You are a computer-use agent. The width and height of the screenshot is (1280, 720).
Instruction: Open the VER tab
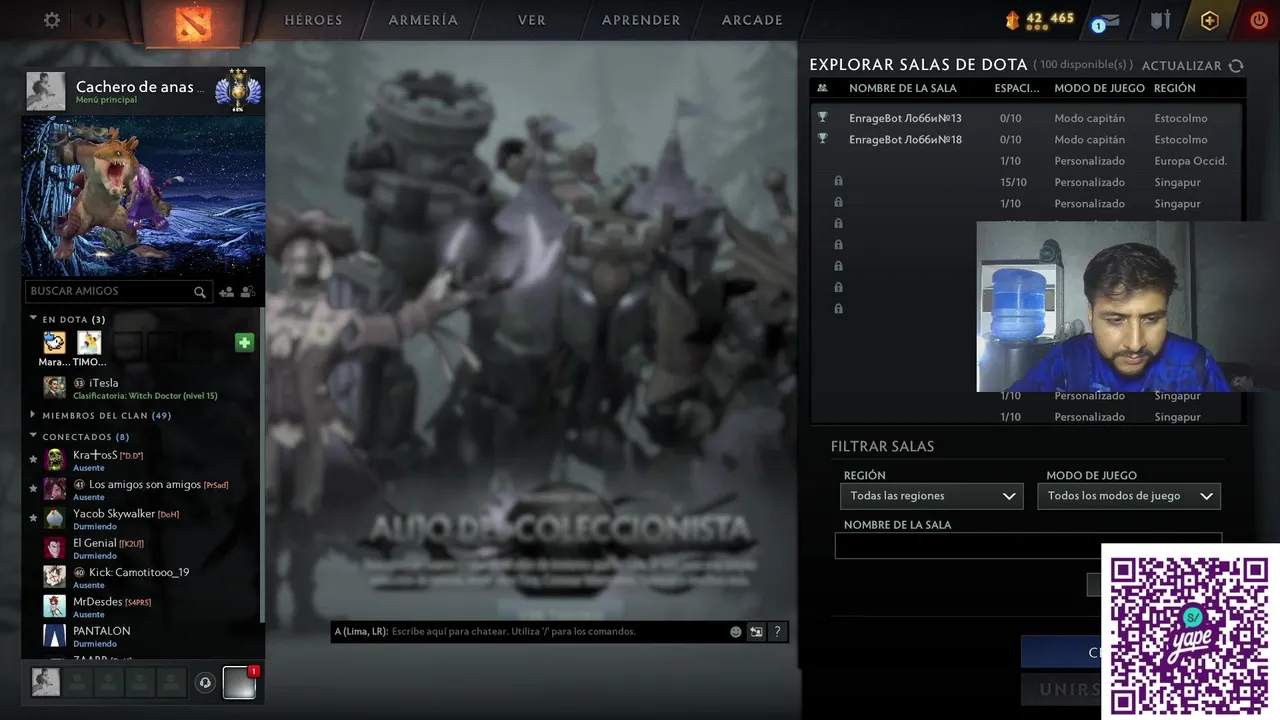click(532, 20)
